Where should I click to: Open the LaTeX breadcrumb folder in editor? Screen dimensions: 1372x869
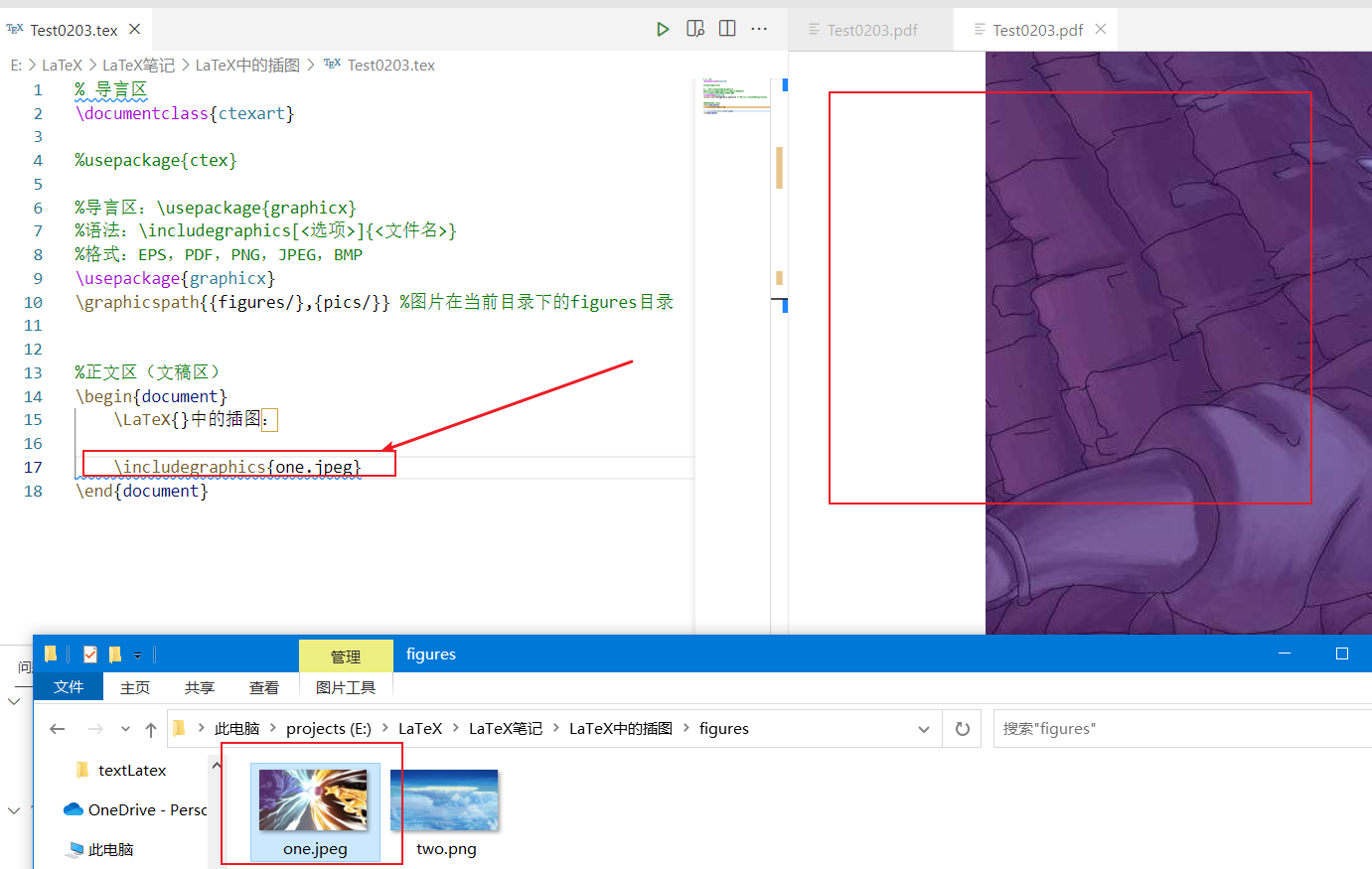click(62, 65)
